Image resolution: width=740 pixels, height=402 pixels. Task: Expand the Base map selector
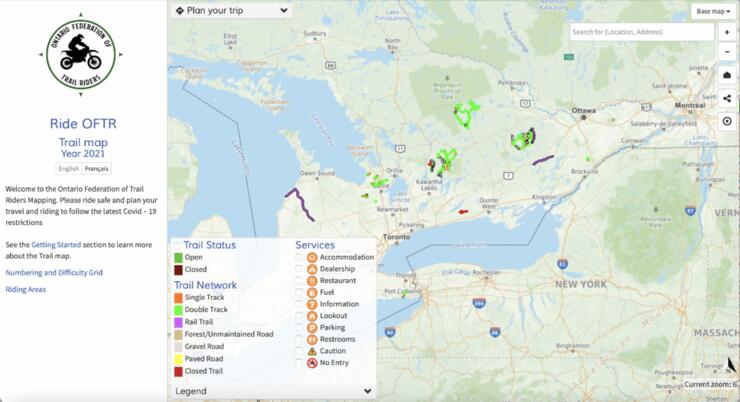[x=713, y=11]
